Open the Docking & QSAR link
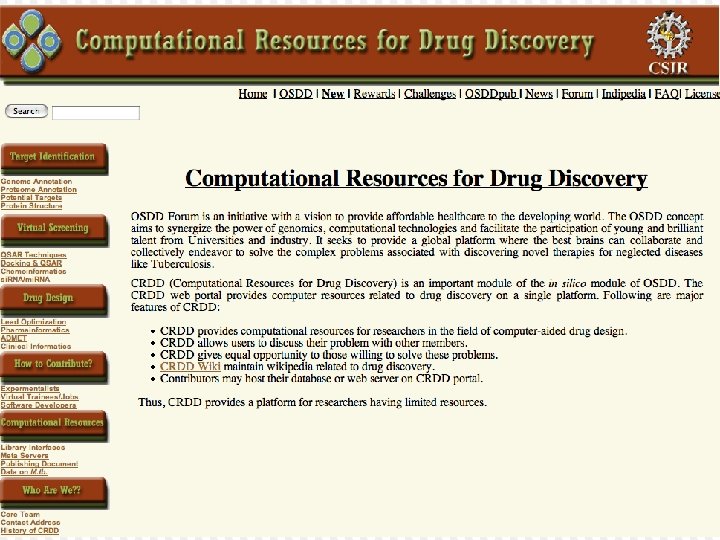The width and height of the screenshot is (720, 540). pos(31,263)
